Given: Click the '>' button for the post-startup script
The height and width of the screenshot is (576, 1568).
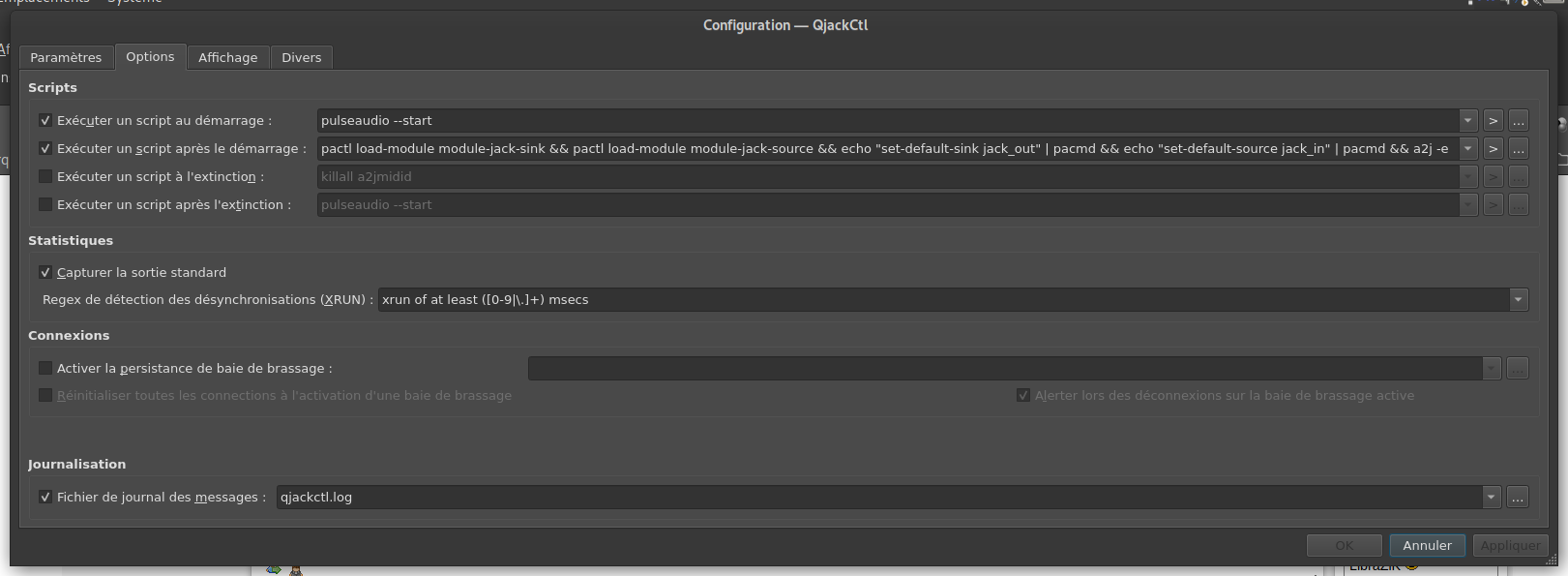Looking at the screenshot, I should pyautogui.click(x=1494, y=149).
